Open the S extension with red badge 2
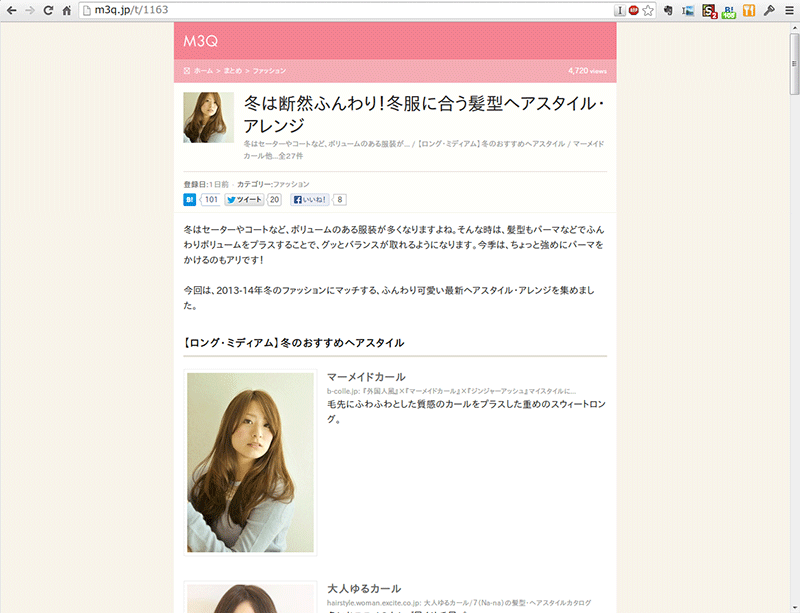Viewport: 800px width, 613px height. pyautogui.click(x=709, y=11)
